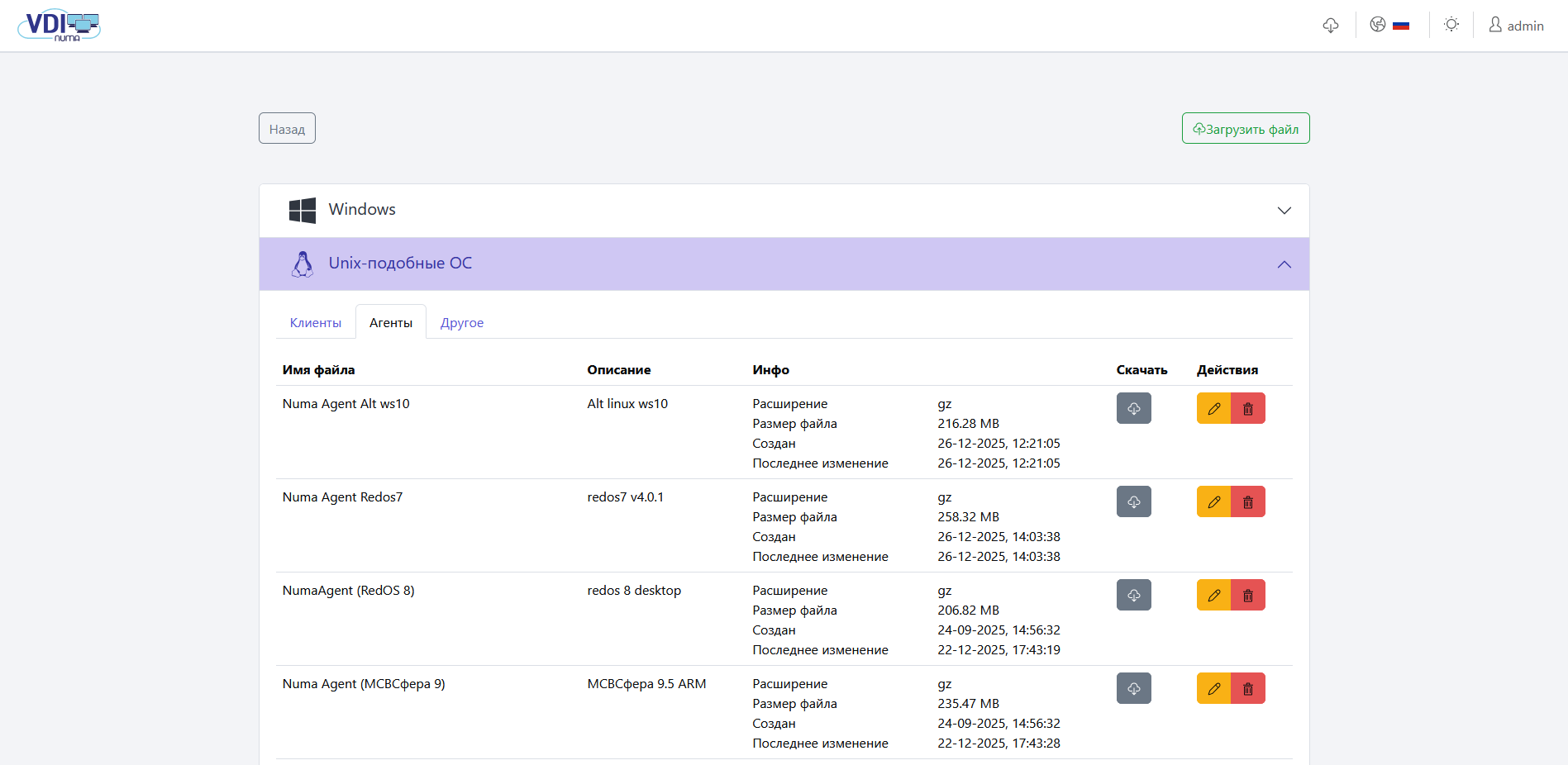Switch to the Другое tab
Viewport: 1568px width, 765px height.
tap(461, 322)
